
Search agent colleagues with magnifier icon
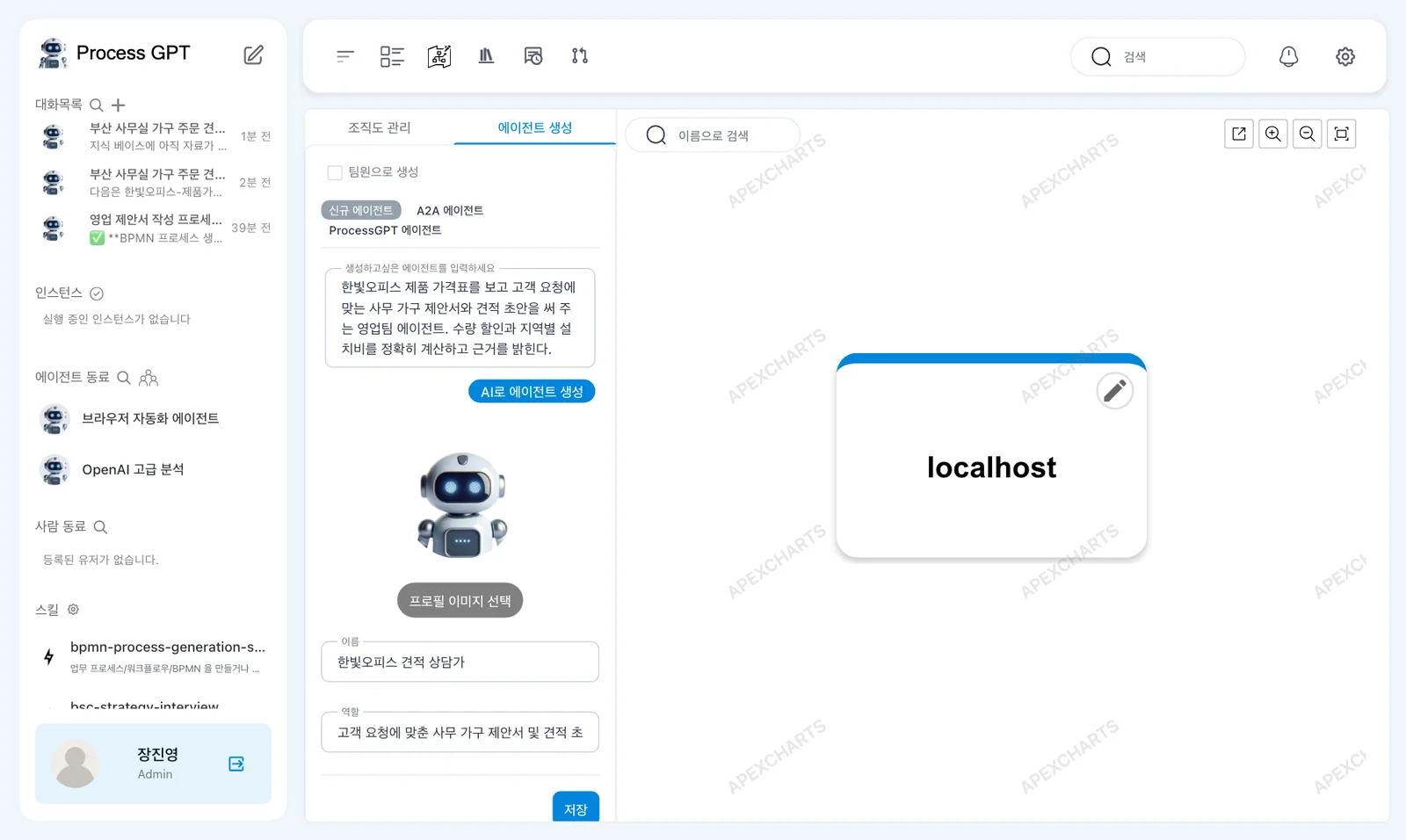click(x=124, y=378)
